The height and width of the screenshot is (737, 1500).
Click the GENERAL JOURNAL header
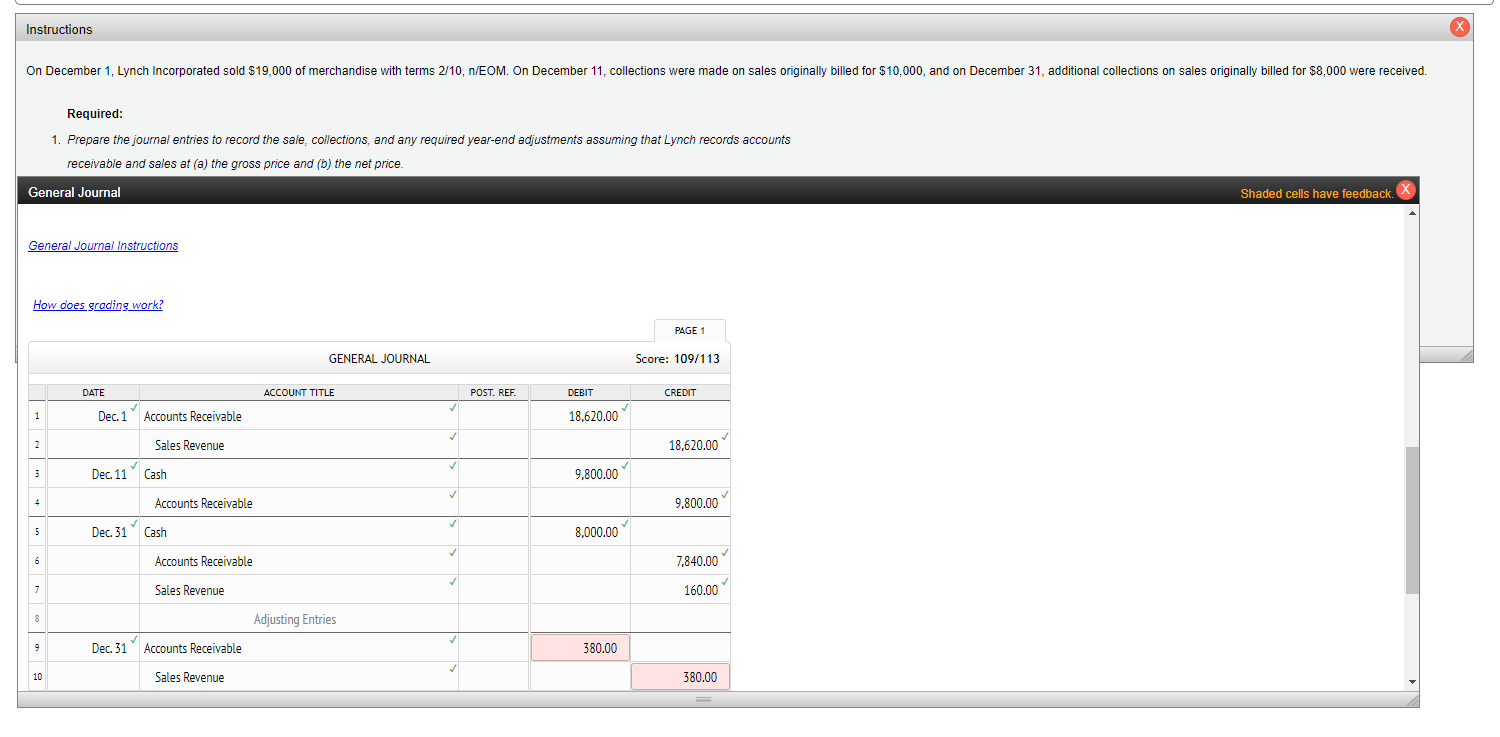tap(378, 358)
